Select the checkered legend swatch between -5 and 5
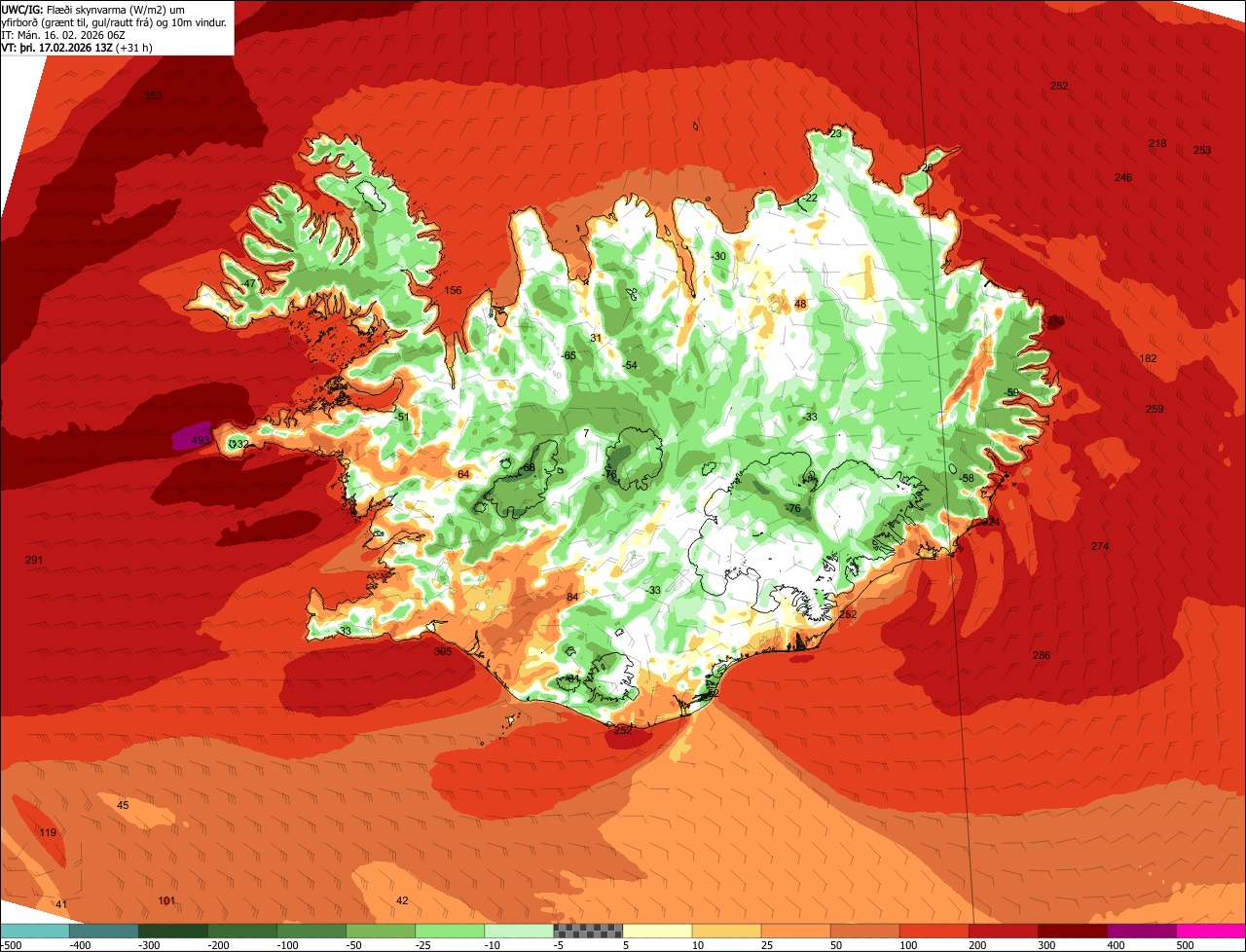The height and width of the screenshot is (952, 1246). pyautogui.click(x=587, y=931)
